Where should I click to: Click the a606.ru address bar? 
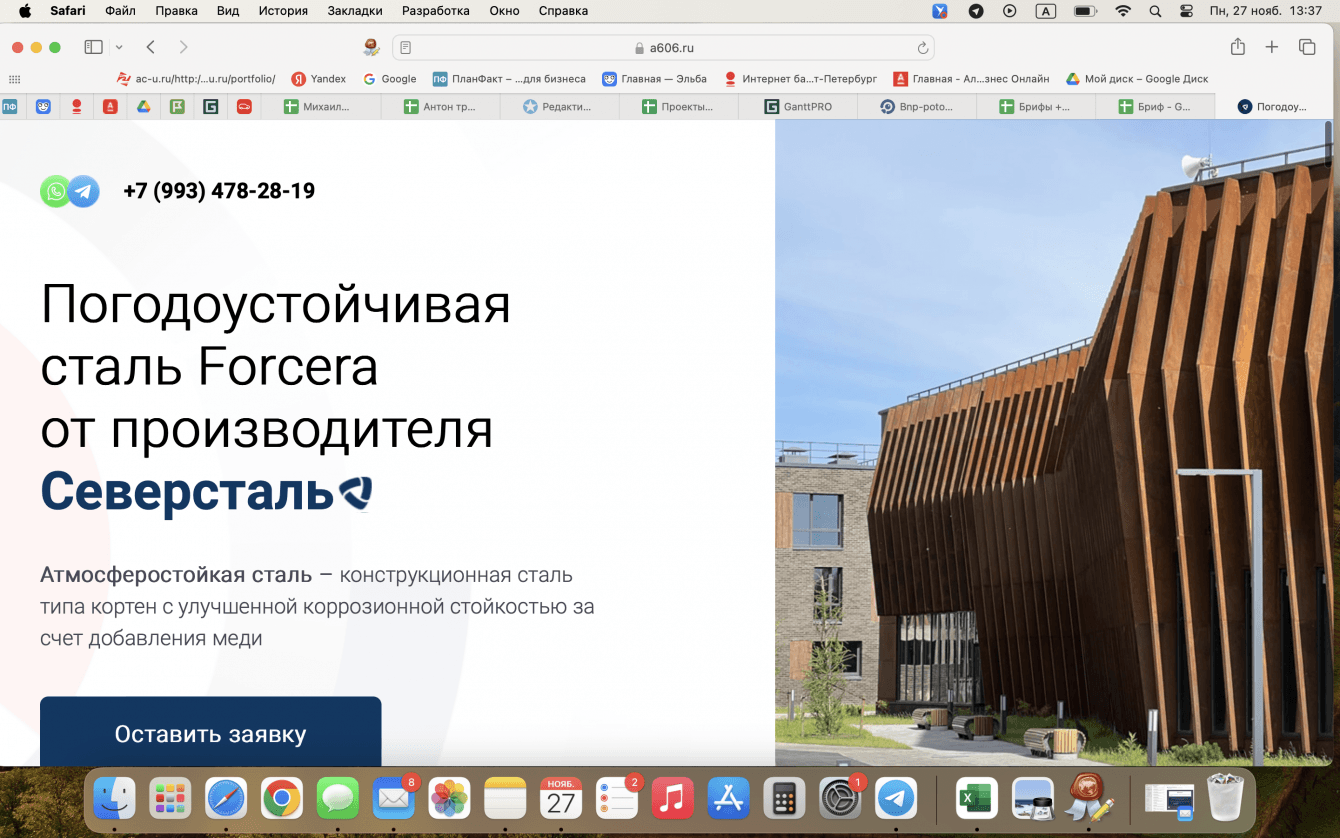(664, 48)
